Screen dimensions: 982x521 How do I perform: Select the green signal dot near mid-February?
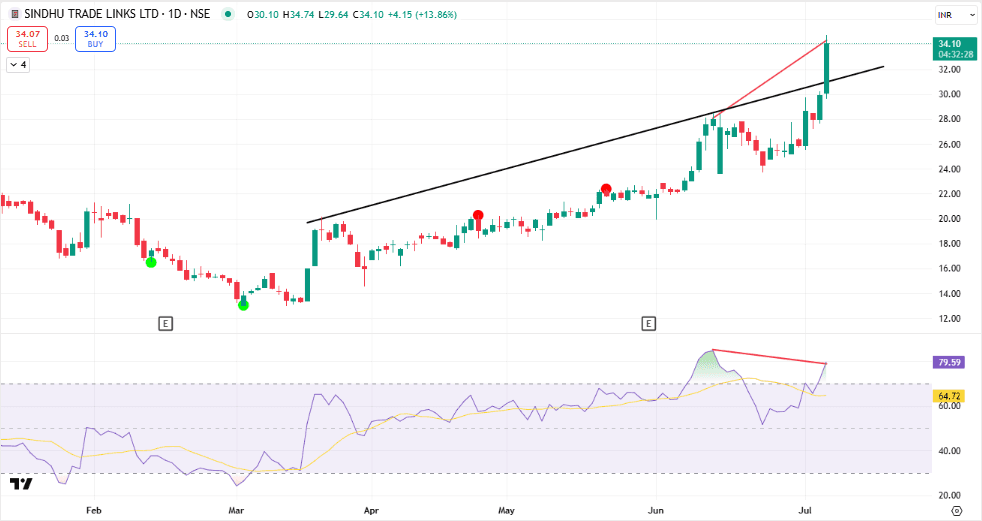(x=151, y=262)
